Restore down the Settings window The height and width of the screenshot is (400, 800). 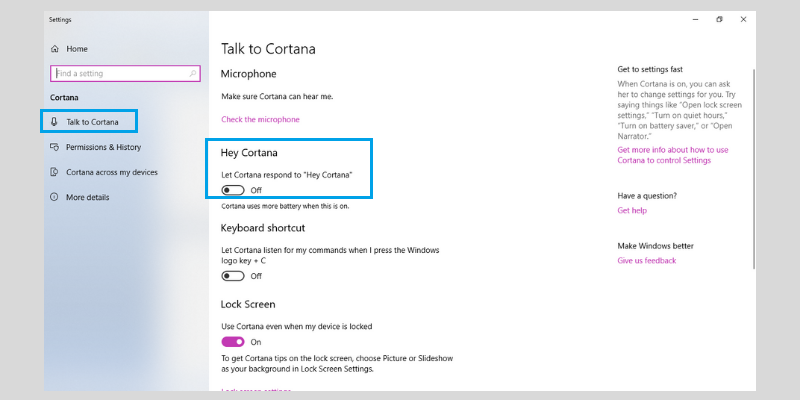point(719,19)
